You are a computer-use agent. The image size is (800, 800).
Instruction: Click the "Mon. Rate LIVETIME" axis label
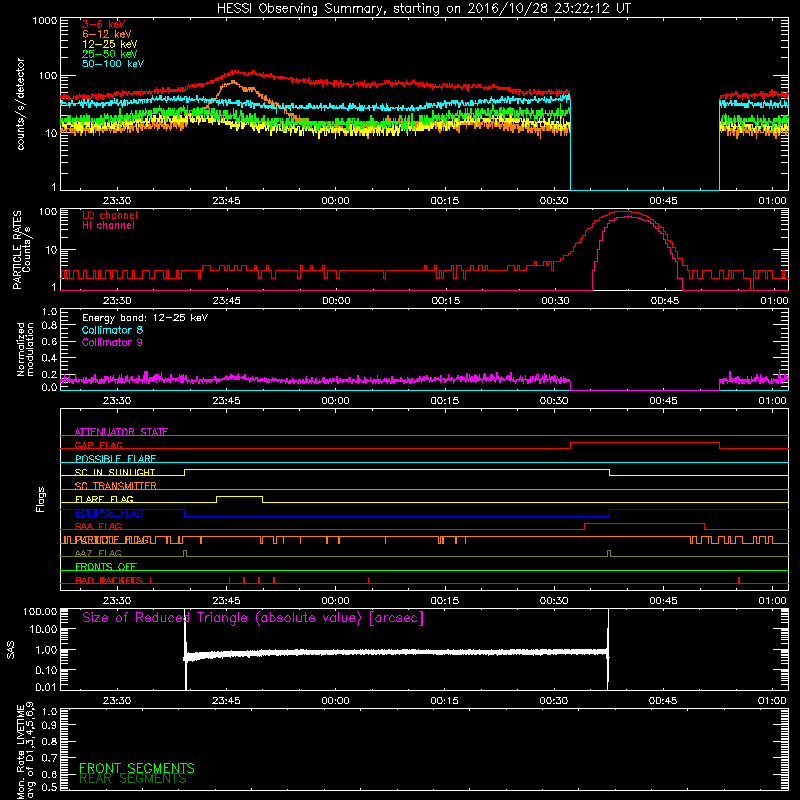tap(20, 752)
